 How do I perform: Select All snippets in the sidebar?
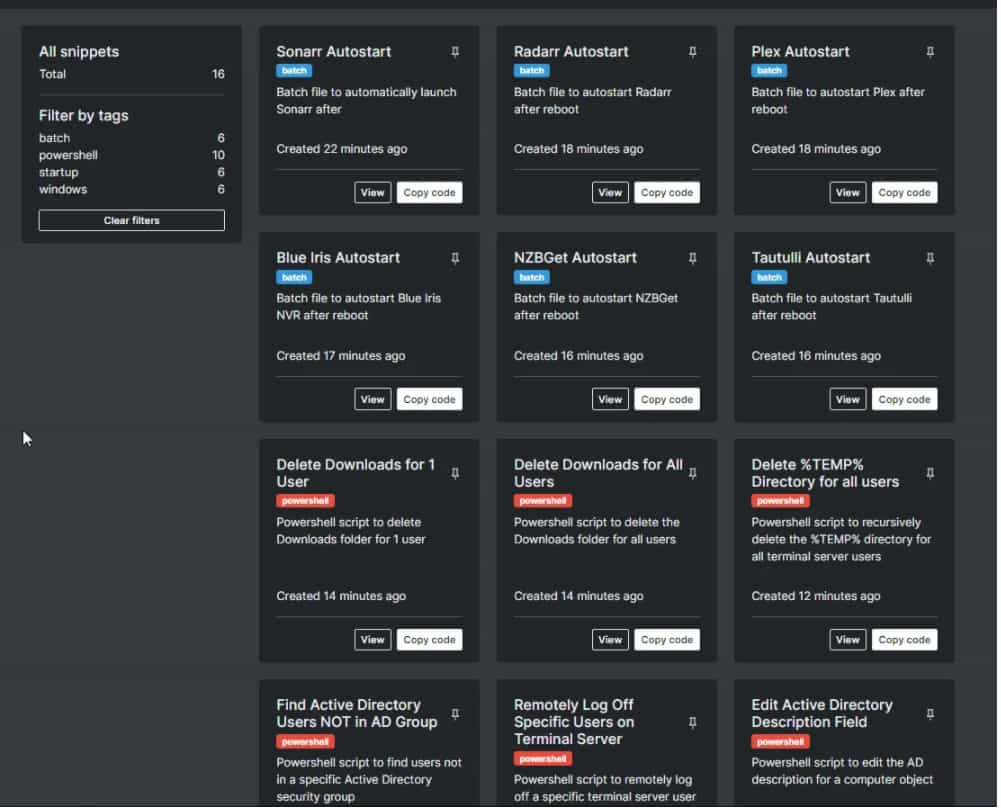coord(78,51)
